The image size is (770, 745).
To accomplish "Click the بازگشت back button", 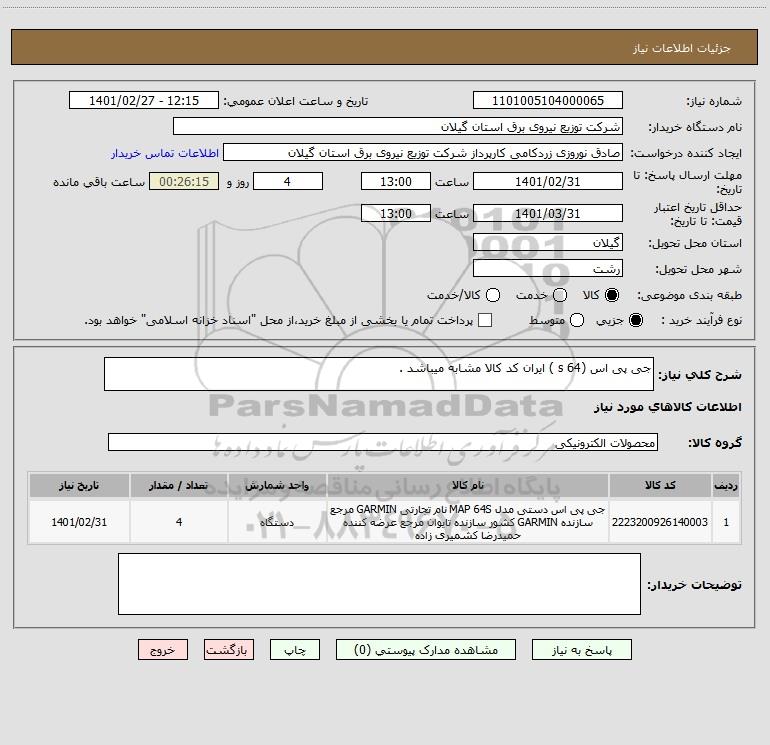I will click(229, 650).
